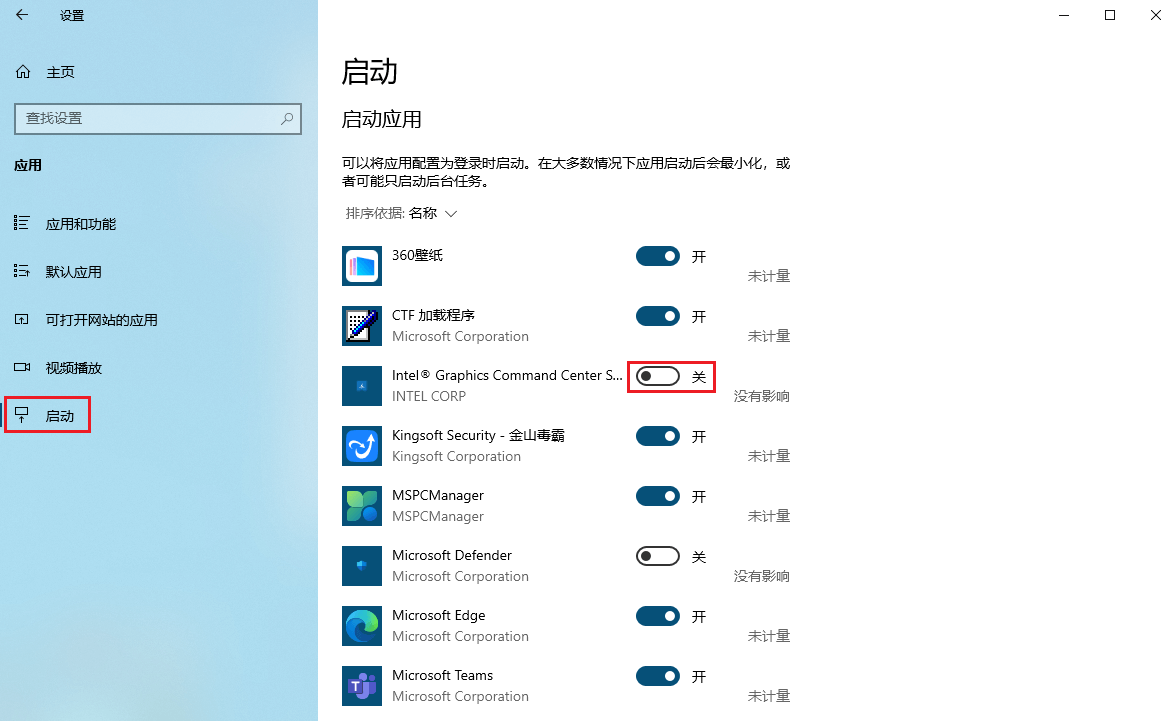The width and height of the screenshot is (1173, 721).
Task: Click the Kingsoft Security 金山毒霸 icon
Action: 361,445
